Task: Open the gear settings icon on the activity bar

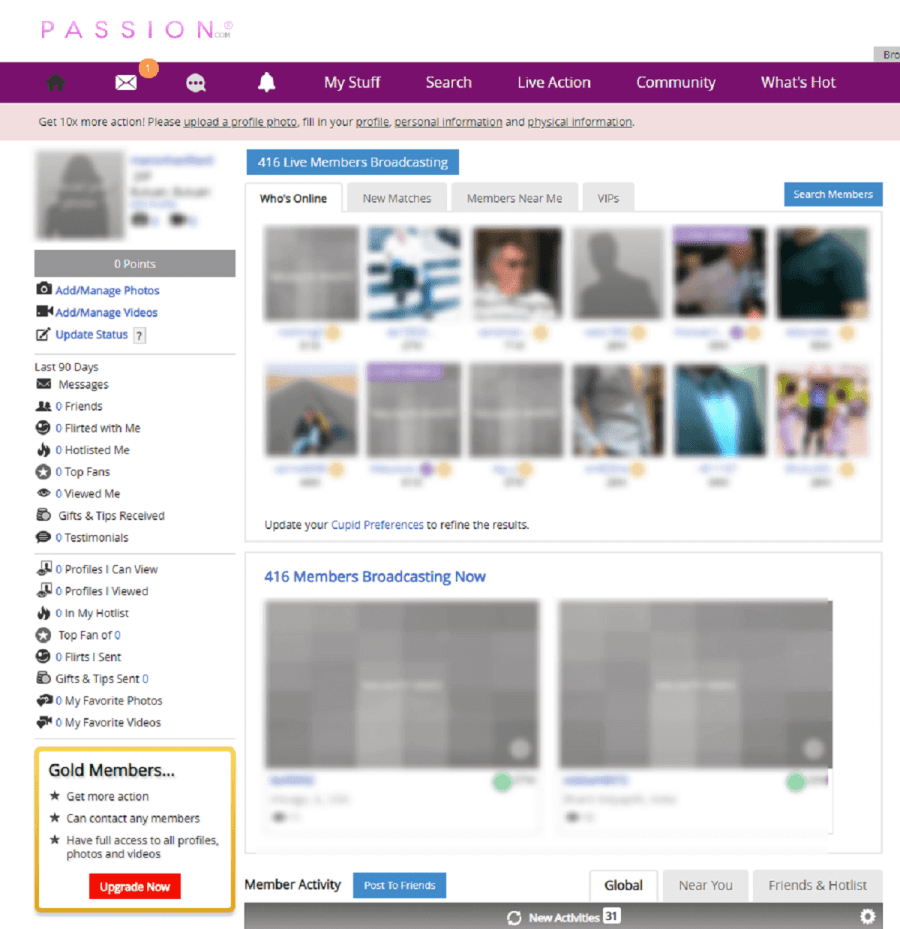Action: [868, 916]
